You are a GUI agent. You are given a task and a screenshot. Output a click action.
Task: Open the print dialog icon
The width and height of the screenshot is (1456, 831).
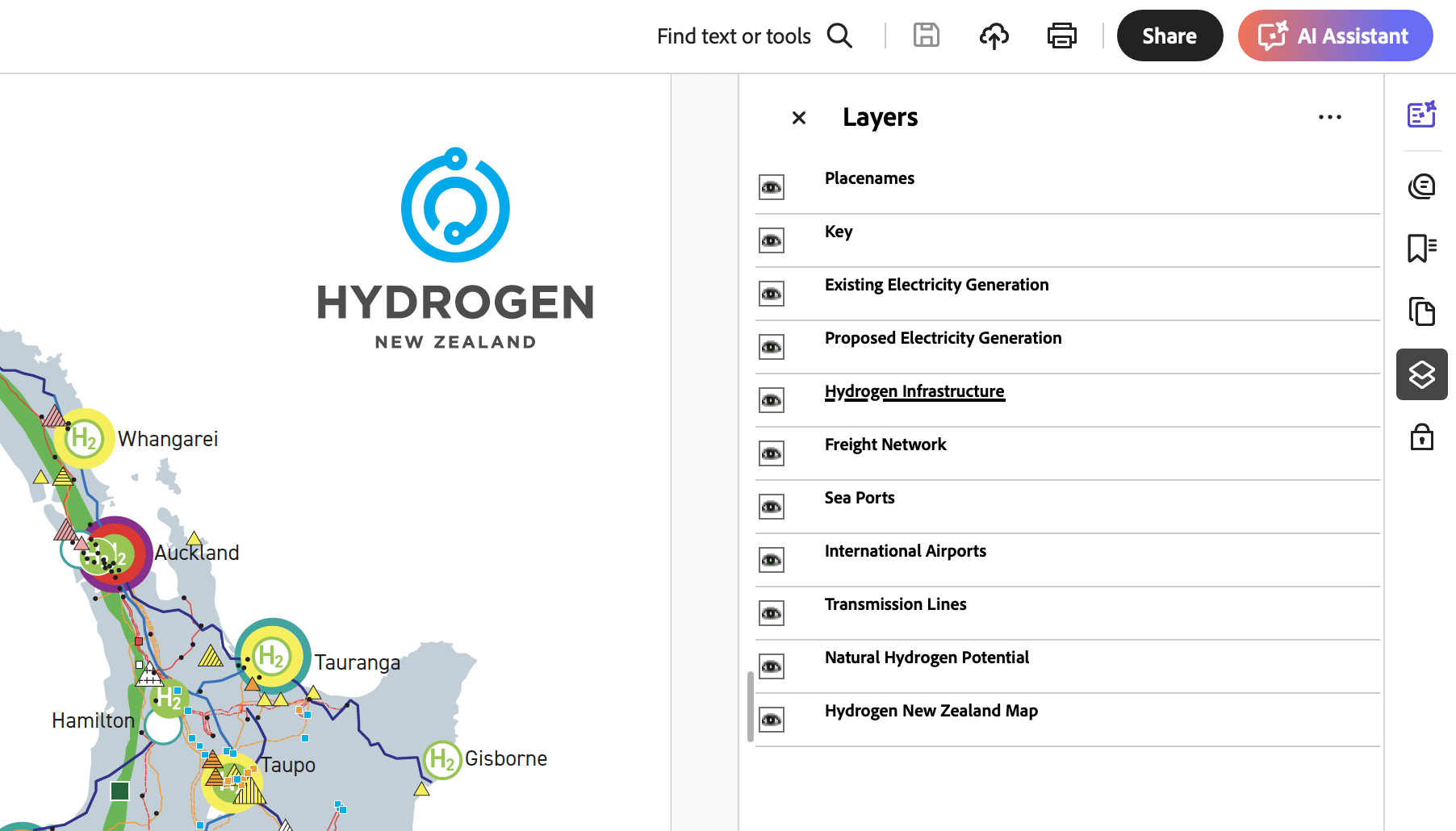click(x=1061, y=35)
